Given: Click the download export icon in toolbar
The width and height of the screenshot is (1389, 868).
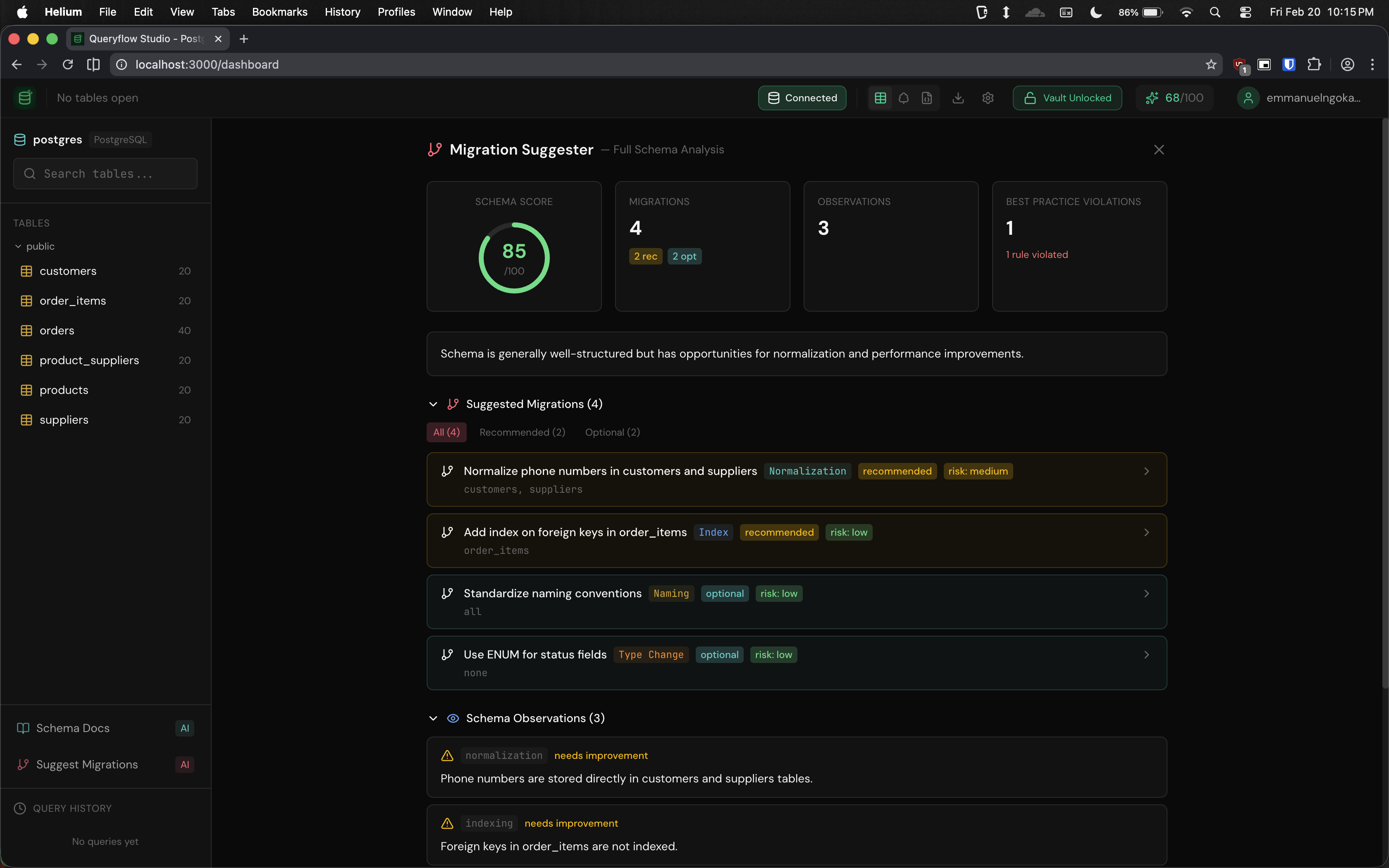Looking at the screenshot, I should (958, 98).
